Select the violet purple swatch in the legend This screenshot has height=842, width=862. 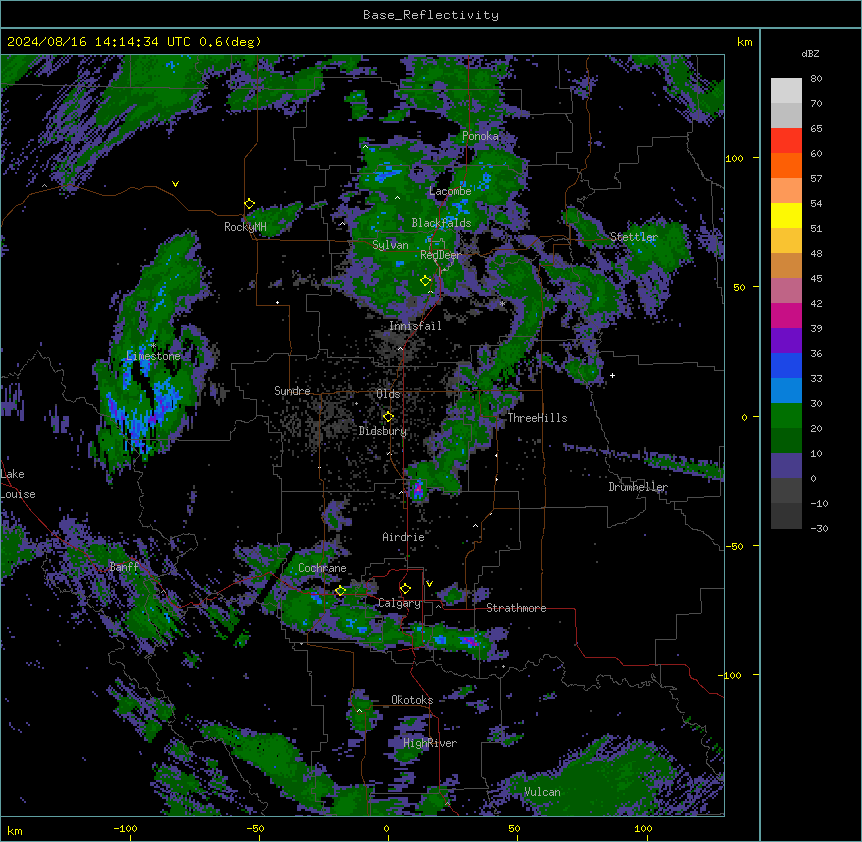click(786, 341)
